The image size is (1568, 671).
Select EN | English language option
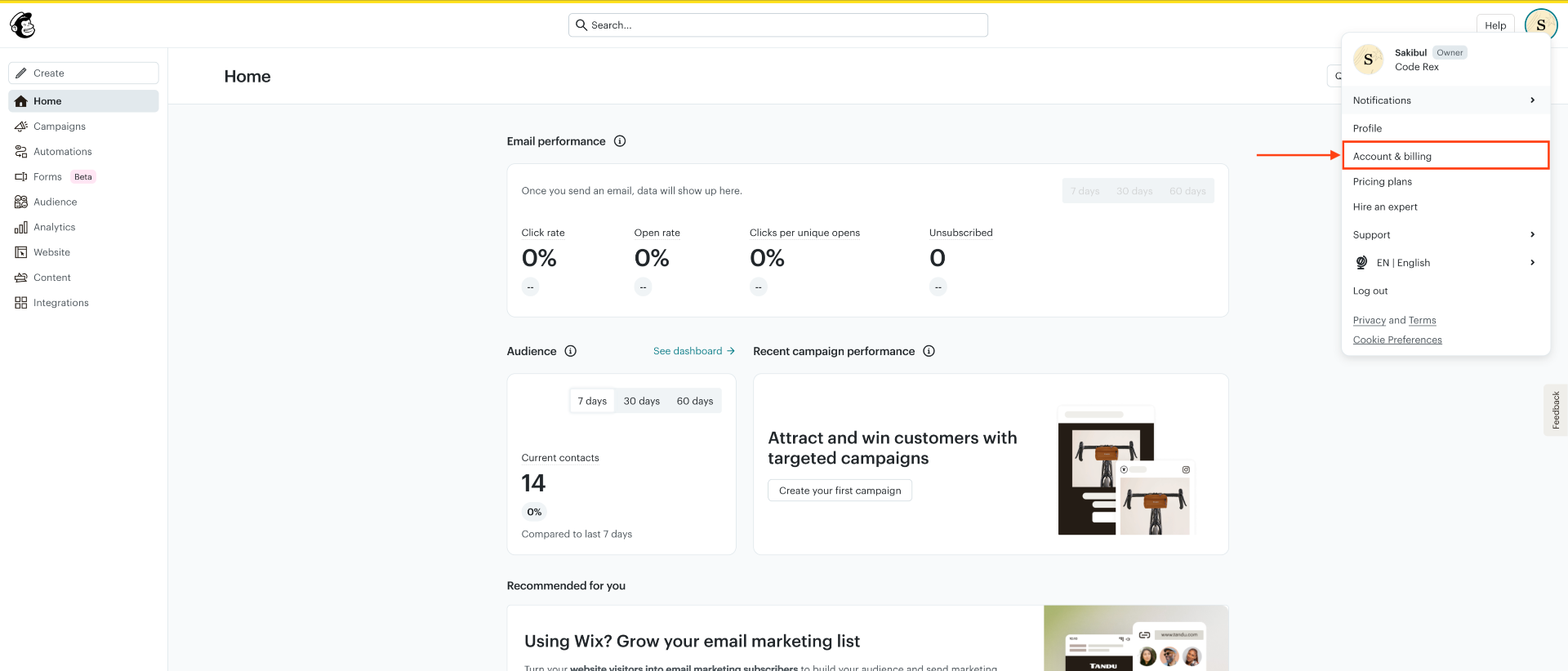[1445, 263]
